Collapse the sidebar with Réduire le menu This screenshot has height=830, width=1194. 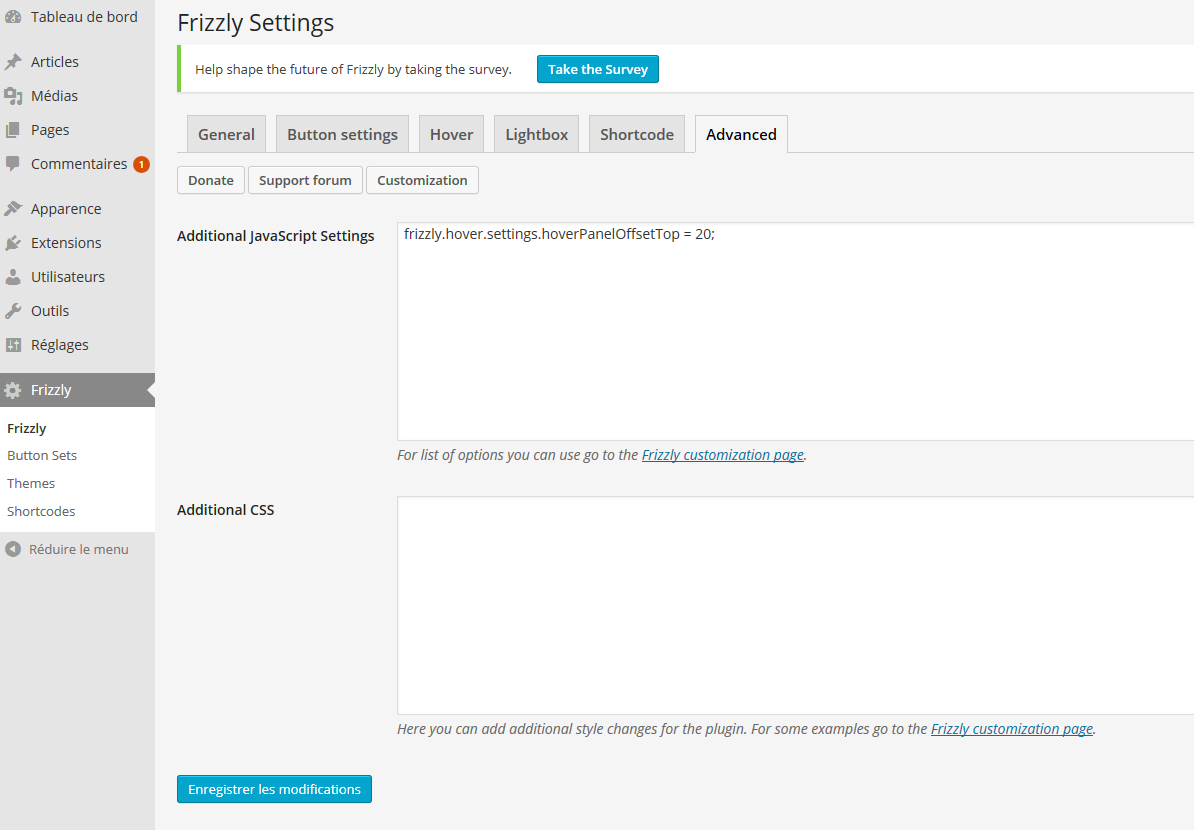pyautogui.click(x=77, y=549)
